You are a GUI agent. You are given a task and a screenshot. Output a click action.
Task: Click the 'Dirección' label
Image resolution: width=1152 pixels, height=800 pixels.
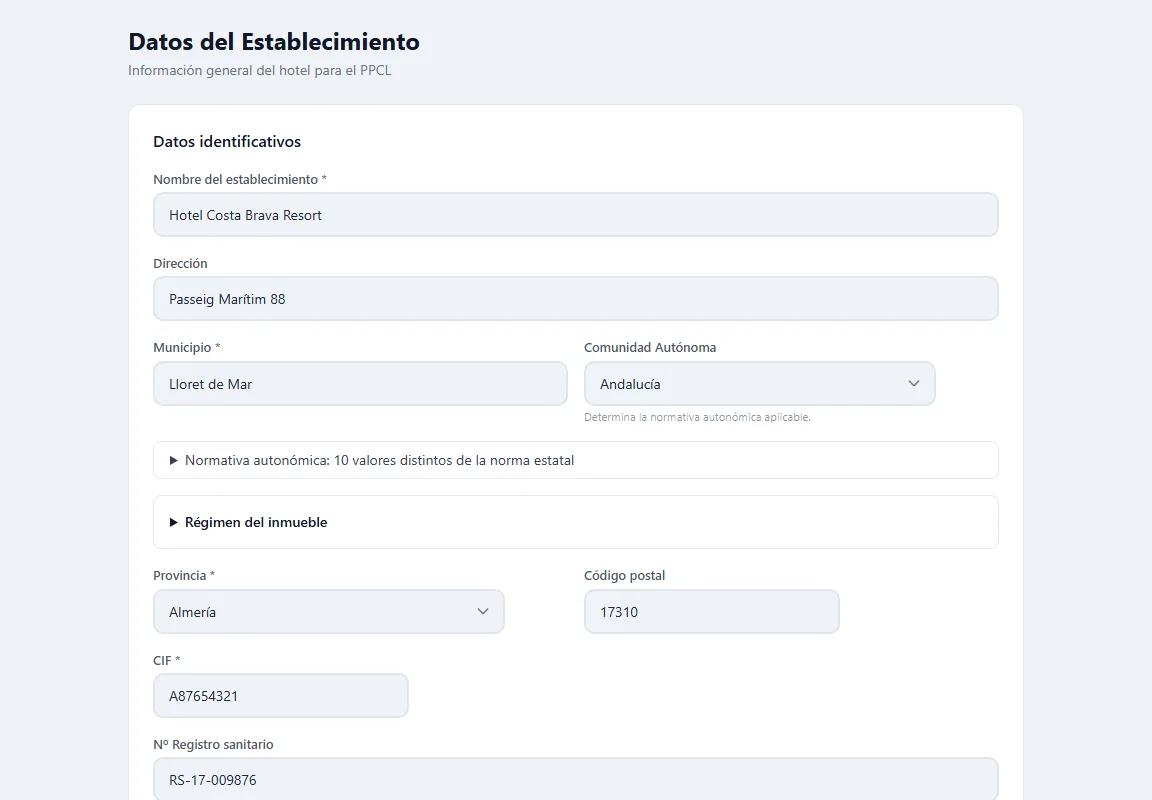coord(180,263)
